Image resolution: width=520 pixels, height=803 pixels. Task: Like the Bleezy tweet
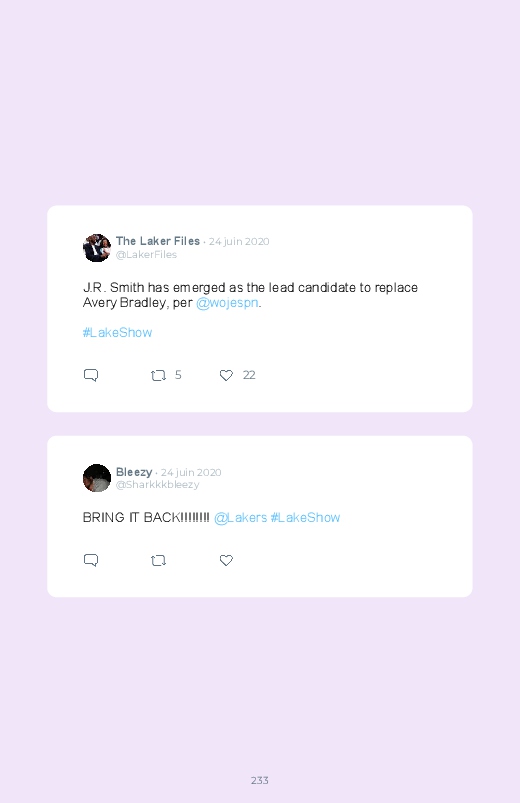(226, 560)
